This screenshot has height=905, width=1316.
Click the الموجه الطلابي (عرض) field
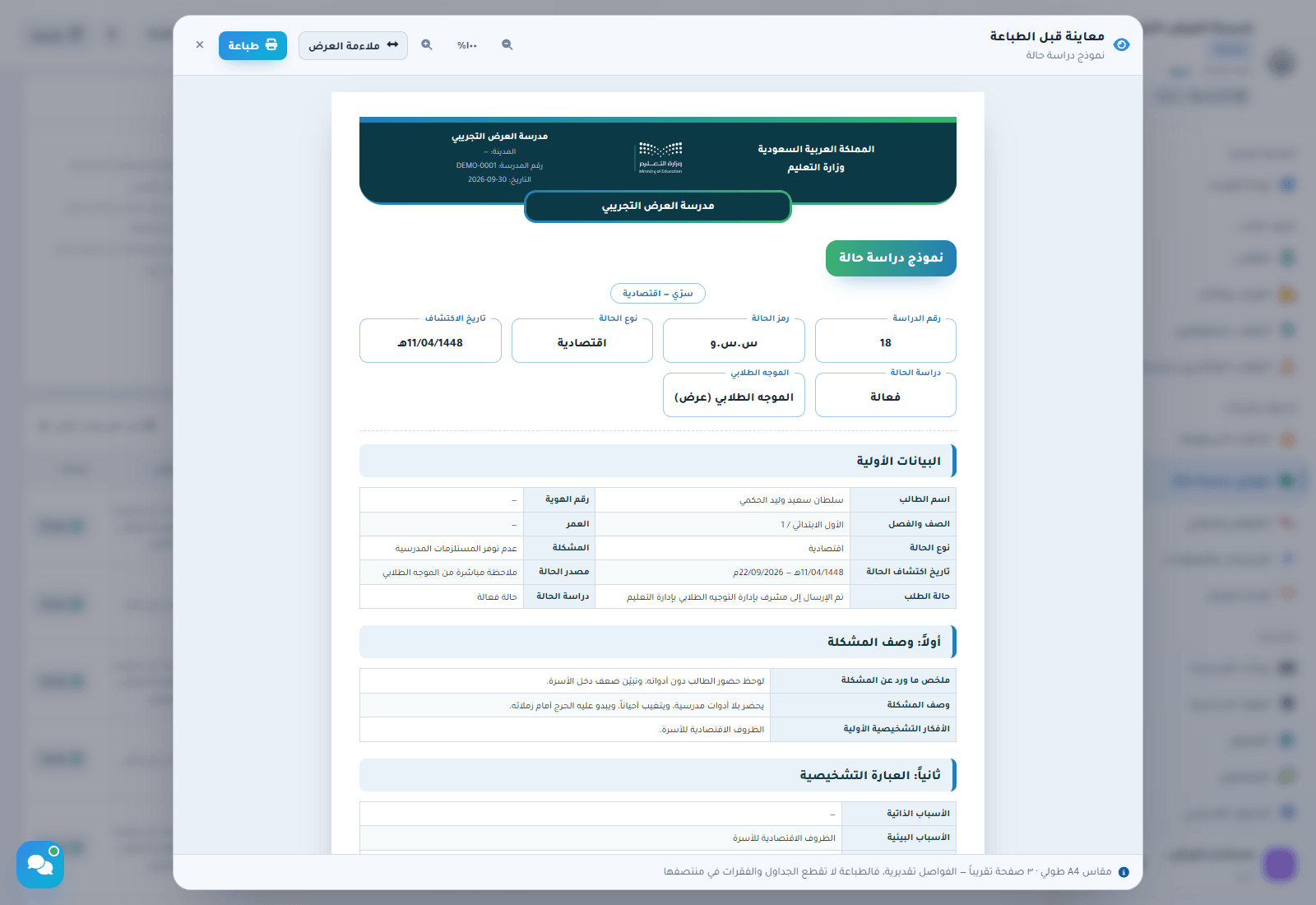pos(734,395)
